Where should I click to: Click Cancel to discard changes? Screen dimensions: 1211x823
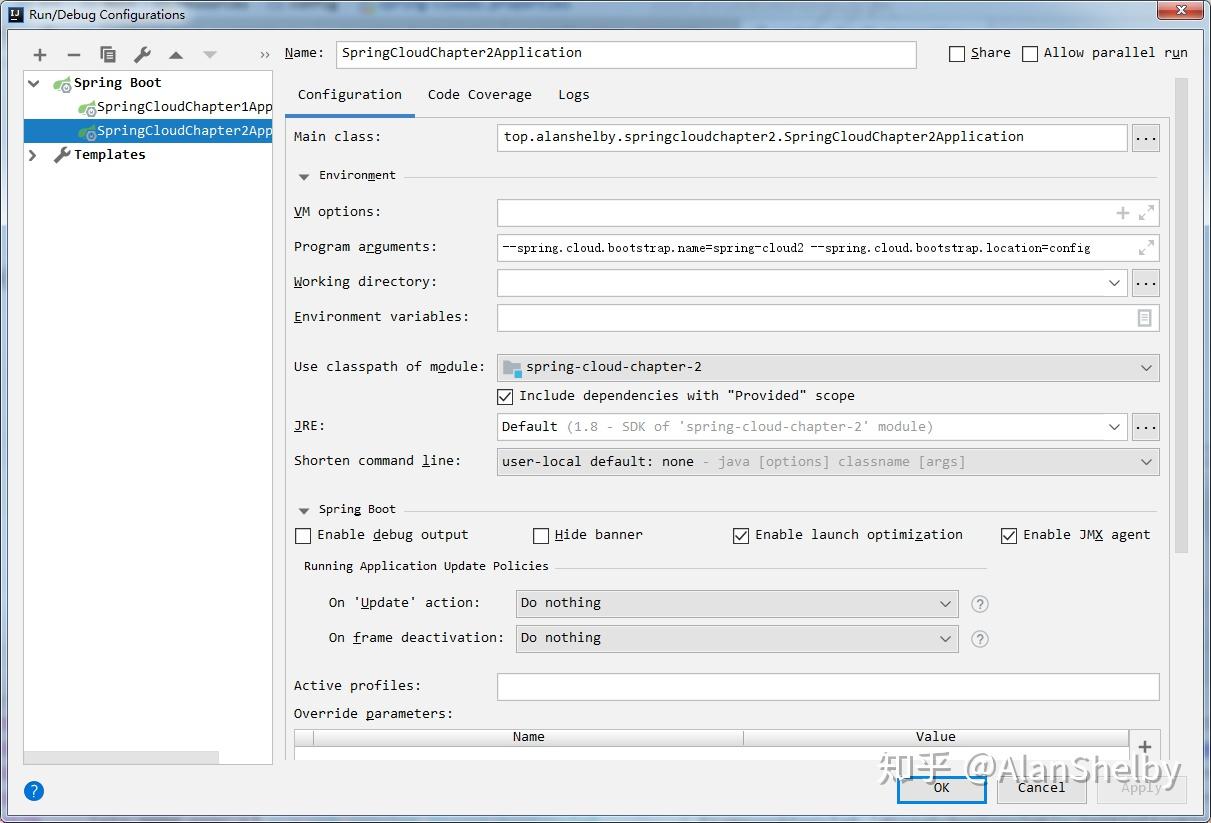click(1041, 788)
